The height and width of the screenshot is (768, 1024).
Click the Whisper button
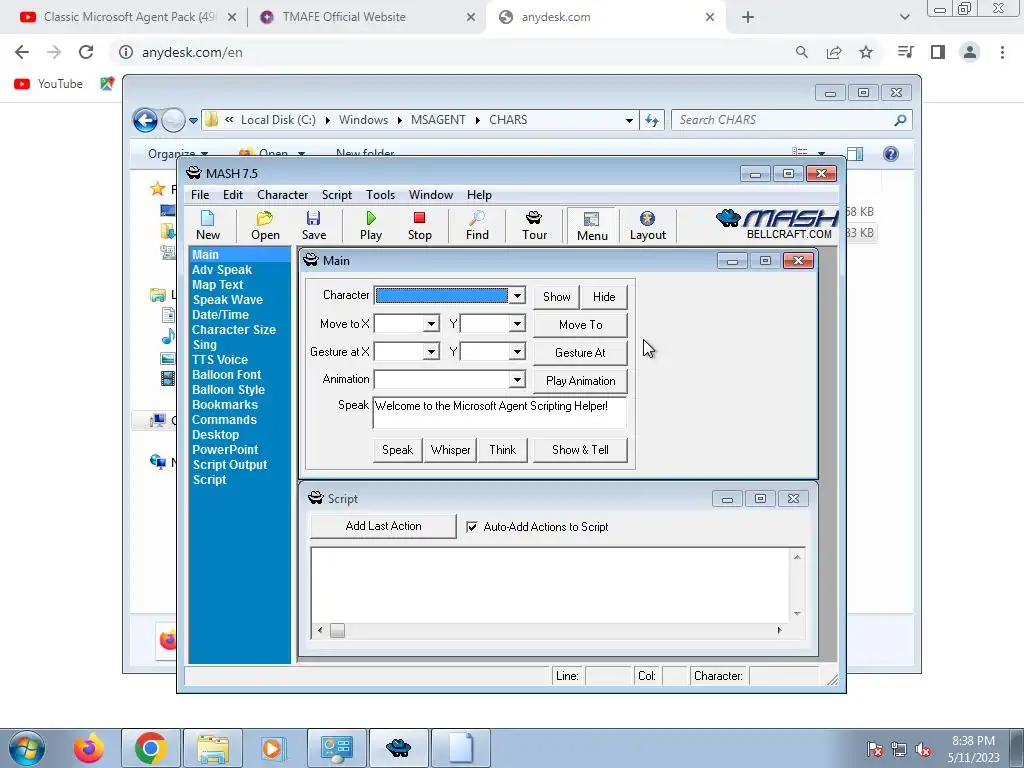tap(450, 450)
